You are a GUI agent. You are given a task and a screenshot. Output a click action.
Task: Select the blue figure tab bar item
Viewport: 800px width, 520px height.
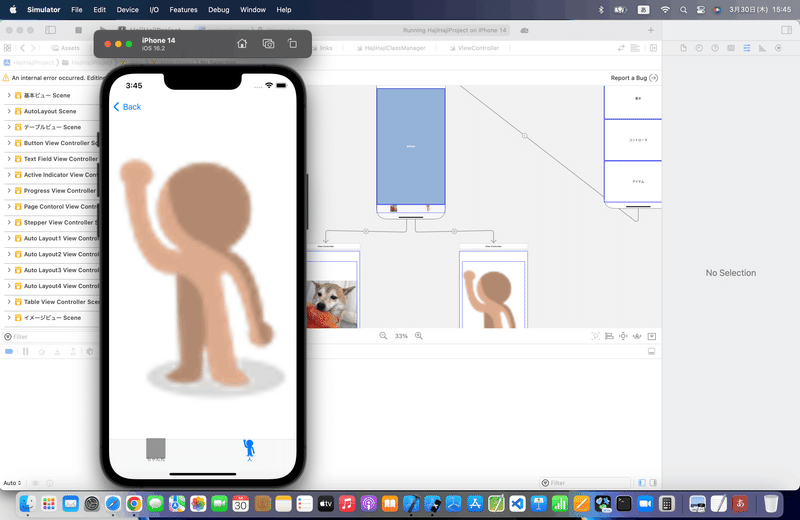click(x=249, y=450)
